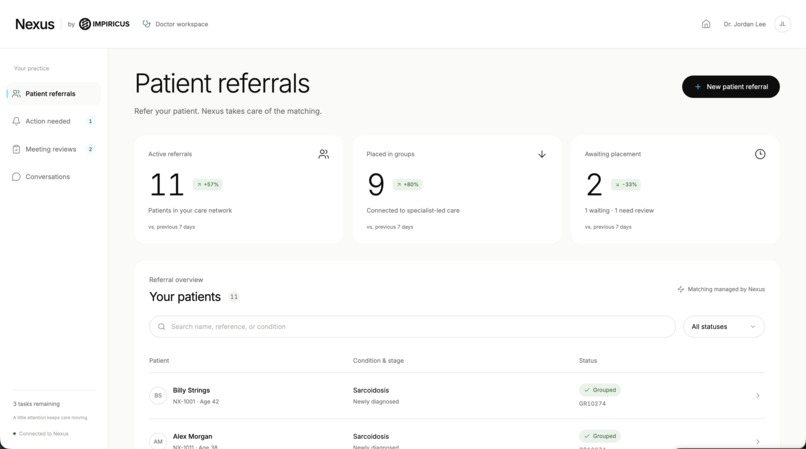Viewport: 806px width, 449px height.
Task: Click the Awaiting placement count 2
Action: pos(594,185)
